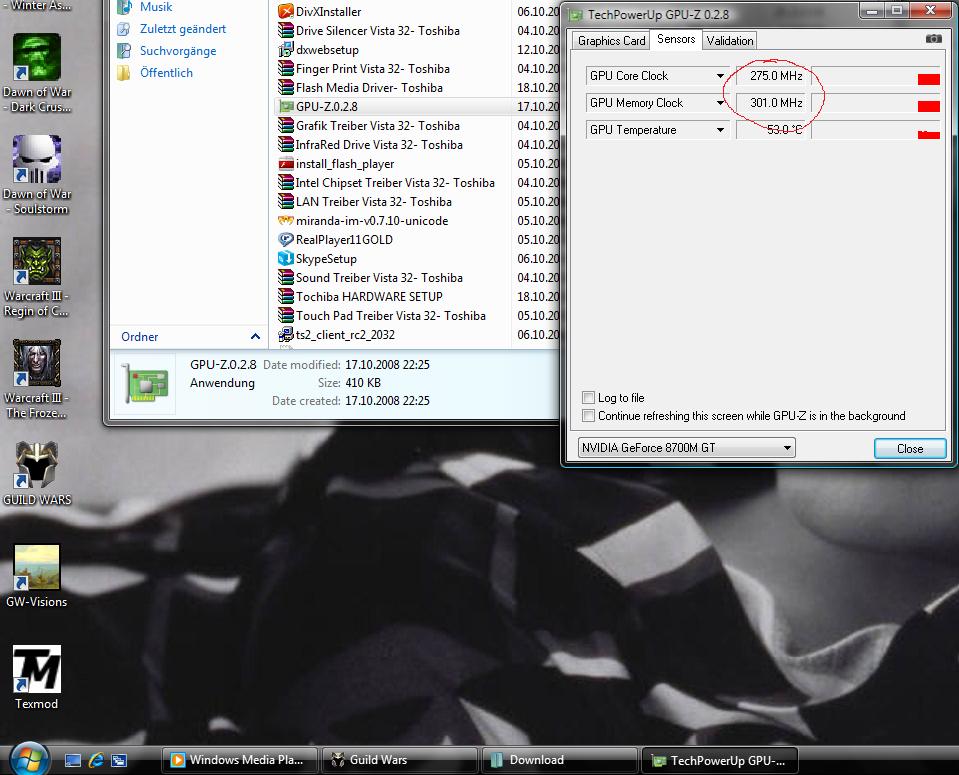Click the large GPU-Z preview thumbnail in details pane
Image resolution: width=959 pixels, height=775 pixels.
(x=144, y=384)
